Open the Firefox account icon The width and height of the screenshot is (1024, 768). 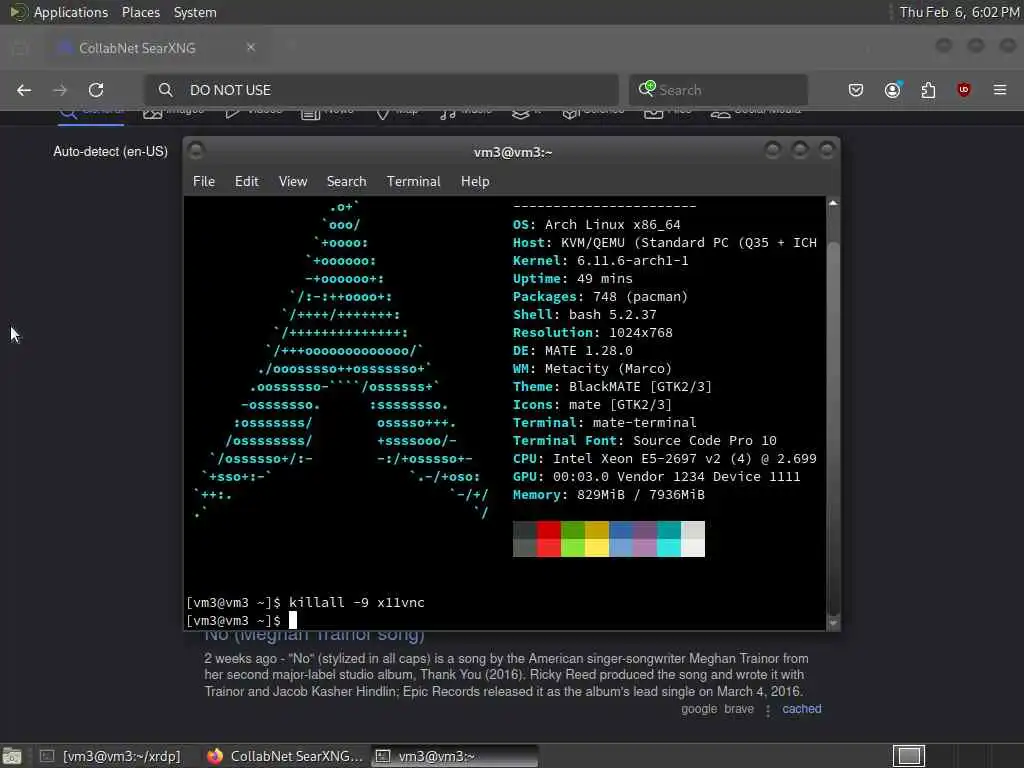pyautogui.click(x=893, y=89)
